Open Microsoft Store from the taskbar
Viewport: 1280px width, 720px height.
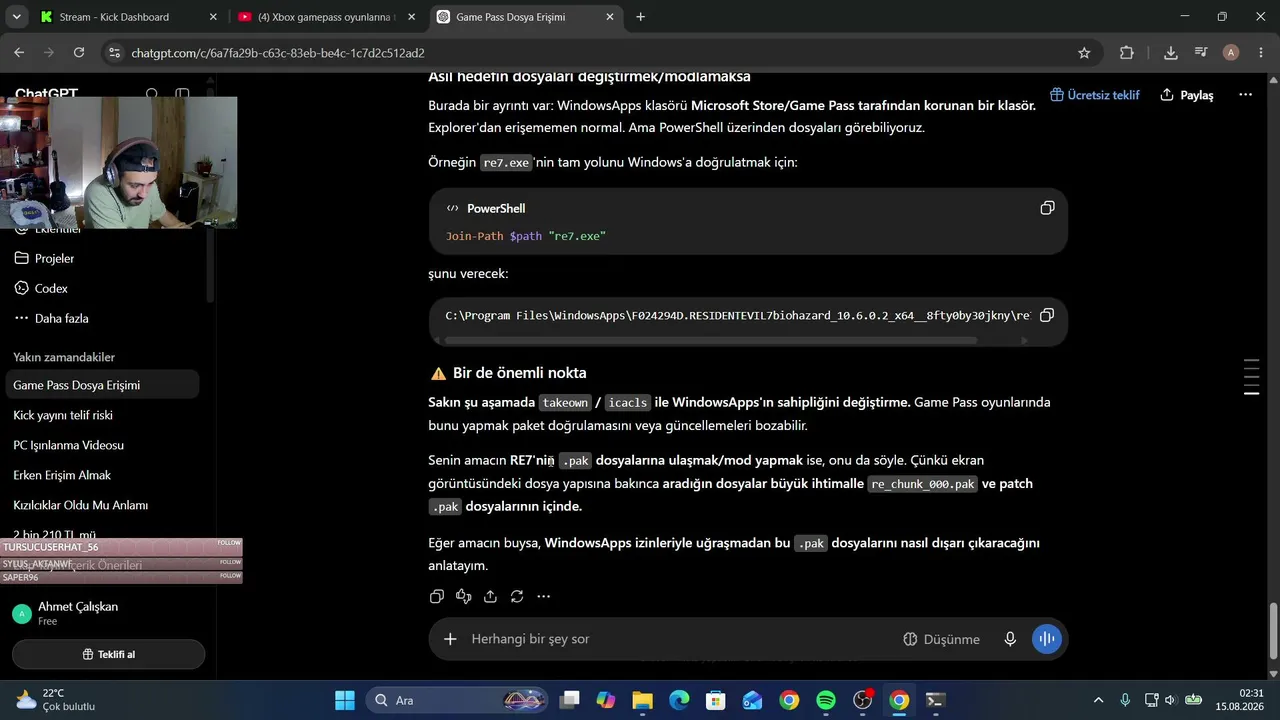point(715,700)
